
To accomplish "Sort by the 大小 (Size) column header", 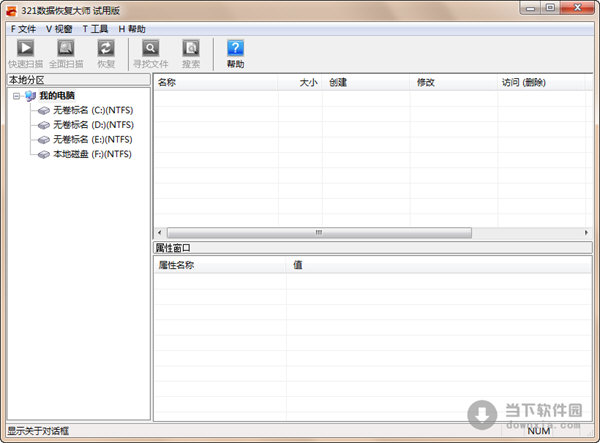I will pos(300,83).
